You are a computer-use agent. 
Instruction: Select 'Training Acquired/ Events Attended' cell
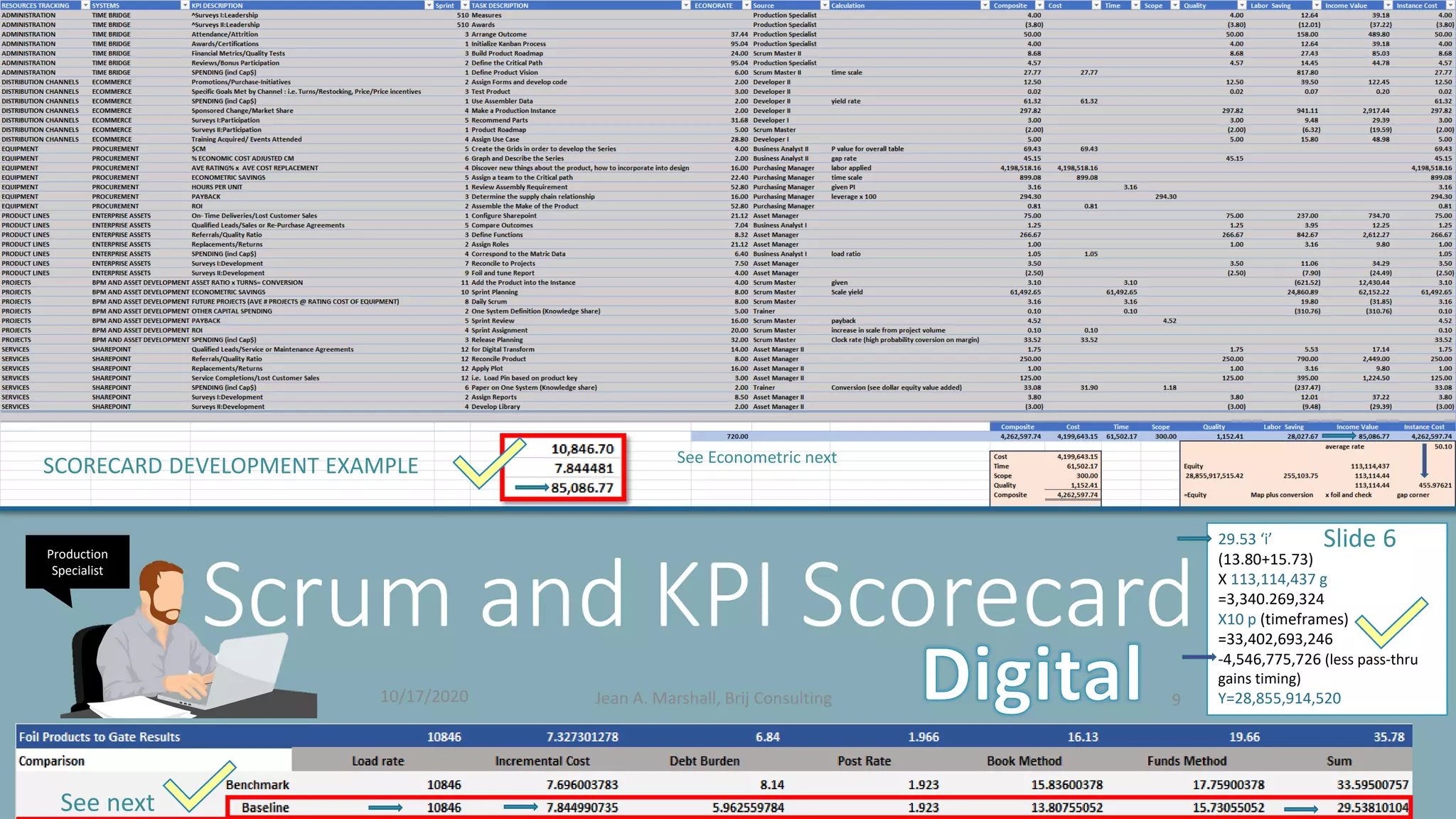click(247, 139)
